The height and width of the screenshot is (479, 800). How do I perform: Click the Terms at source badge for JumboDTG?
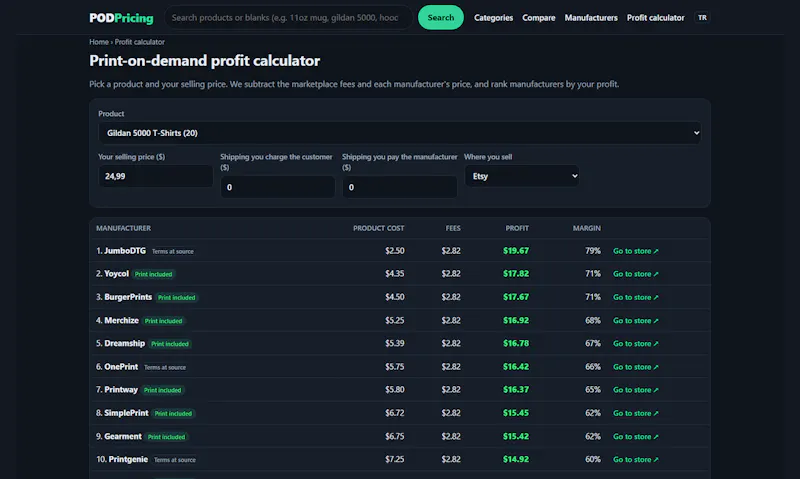click(x=172, y=251)
